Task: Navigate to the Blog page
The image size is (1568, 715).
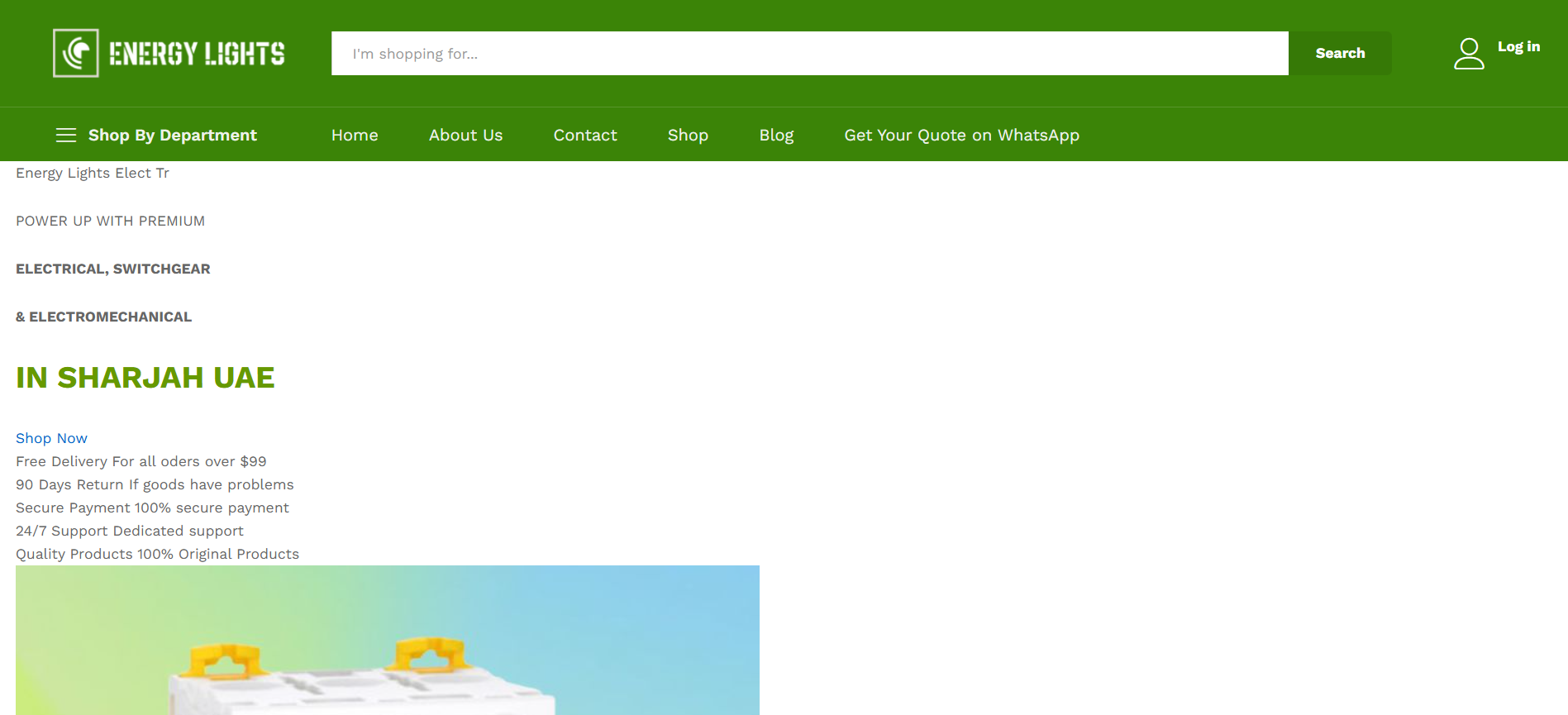Action: point(776,135)
